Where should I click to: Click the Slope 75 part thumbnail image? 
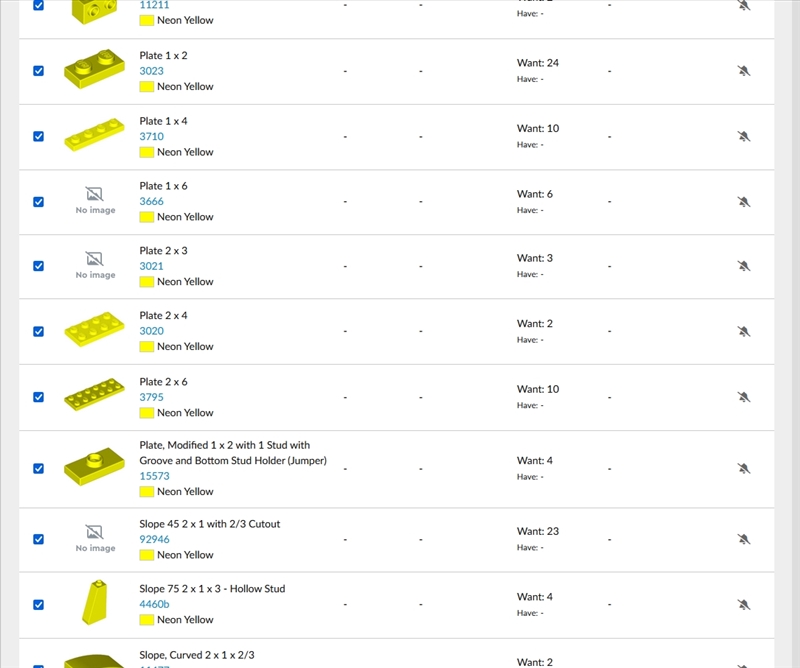[x=94, y=604]
